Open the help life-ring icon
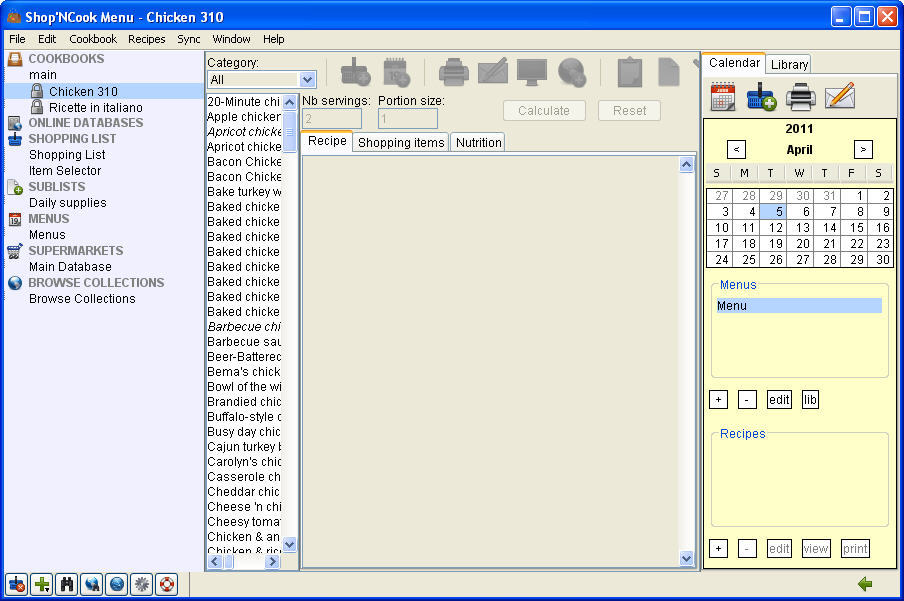Screen dimensions: 904x601 (166, 584)
